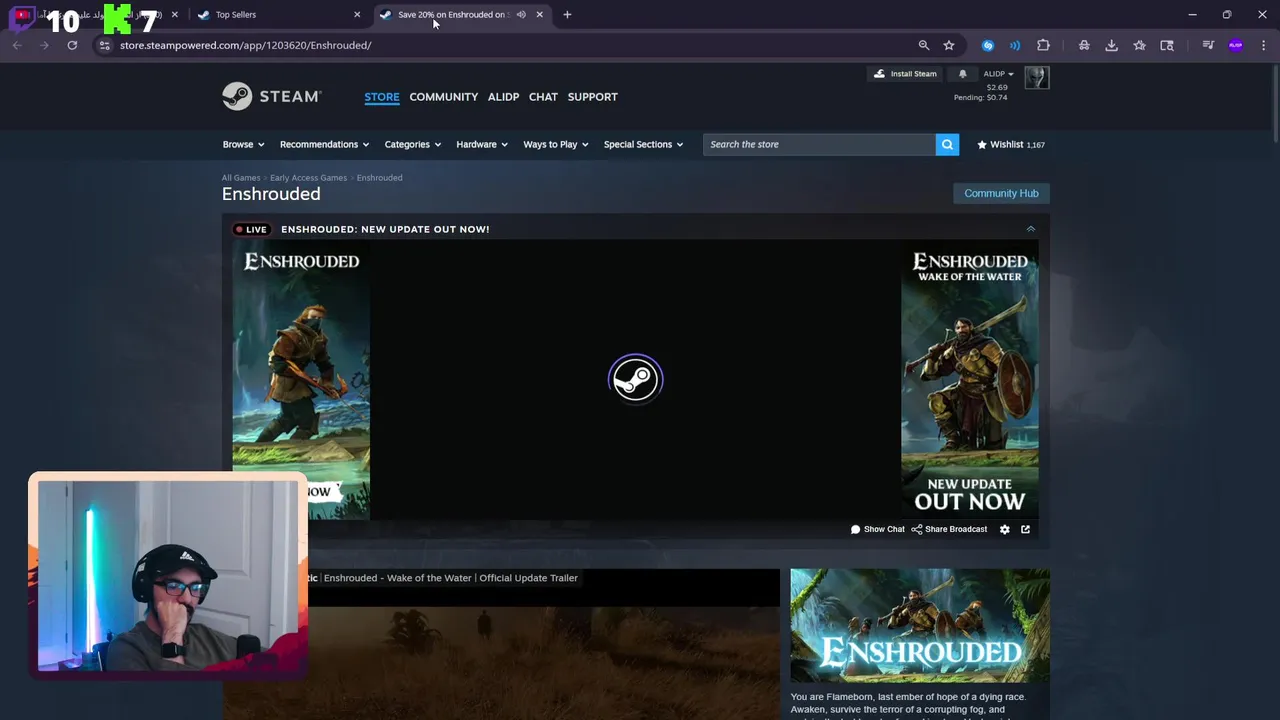Screen dimensions: 1280x720
Task: Collapse the live broadcast panel chevron
Action: tap(1030, 229)
